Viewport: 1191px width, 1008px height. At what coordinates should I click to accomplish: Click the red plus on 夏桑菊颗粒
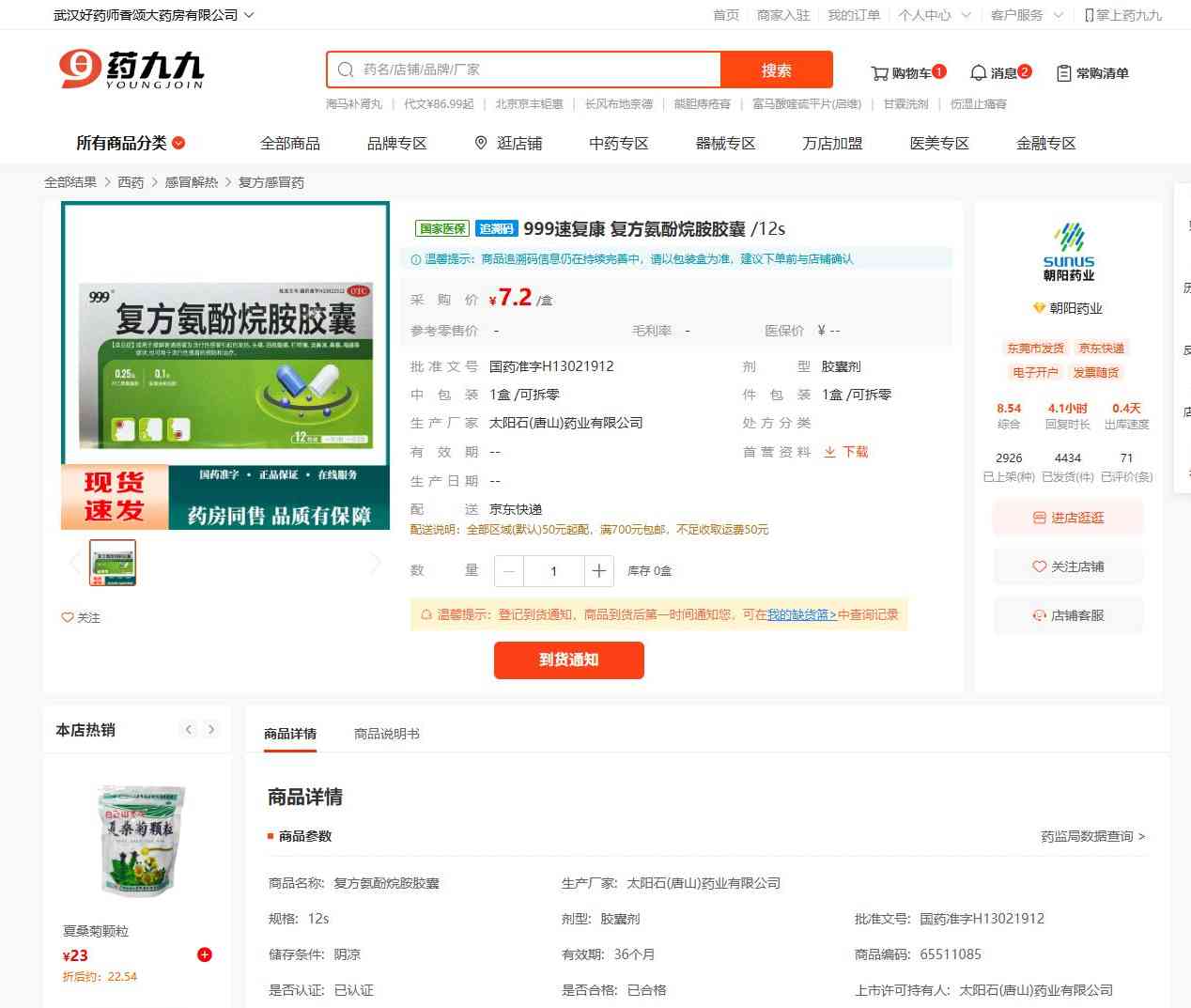204,955
